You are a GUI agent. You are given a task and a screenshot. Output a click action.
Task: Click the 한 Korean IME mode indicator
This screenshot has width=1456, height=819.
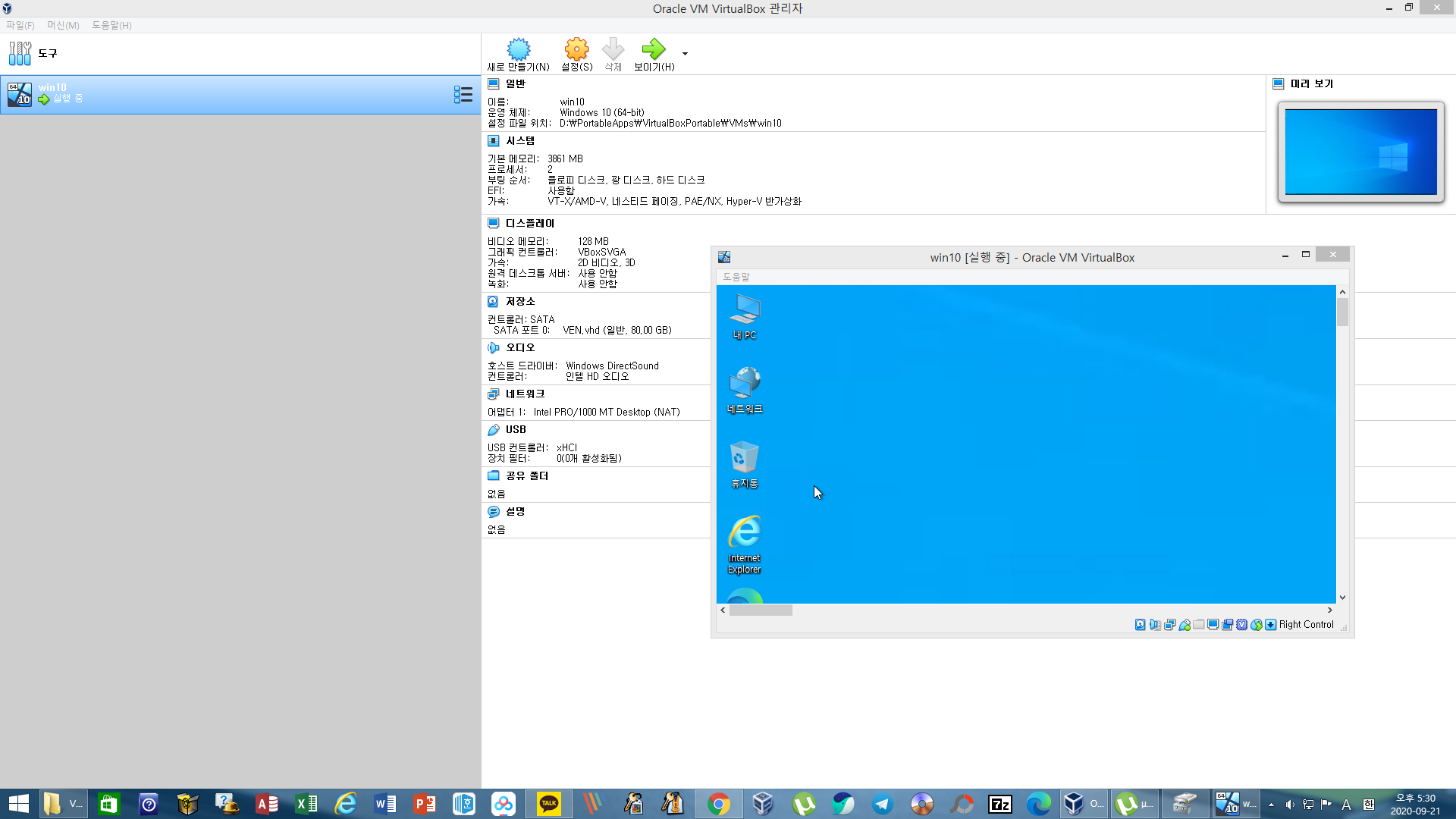(x=1369, y=805)
